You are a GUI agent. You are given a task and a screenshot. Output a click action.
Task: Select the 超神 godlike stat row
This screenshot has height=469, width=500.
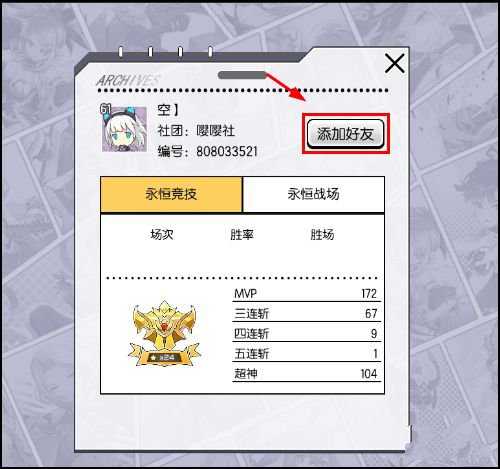(306, 374)
